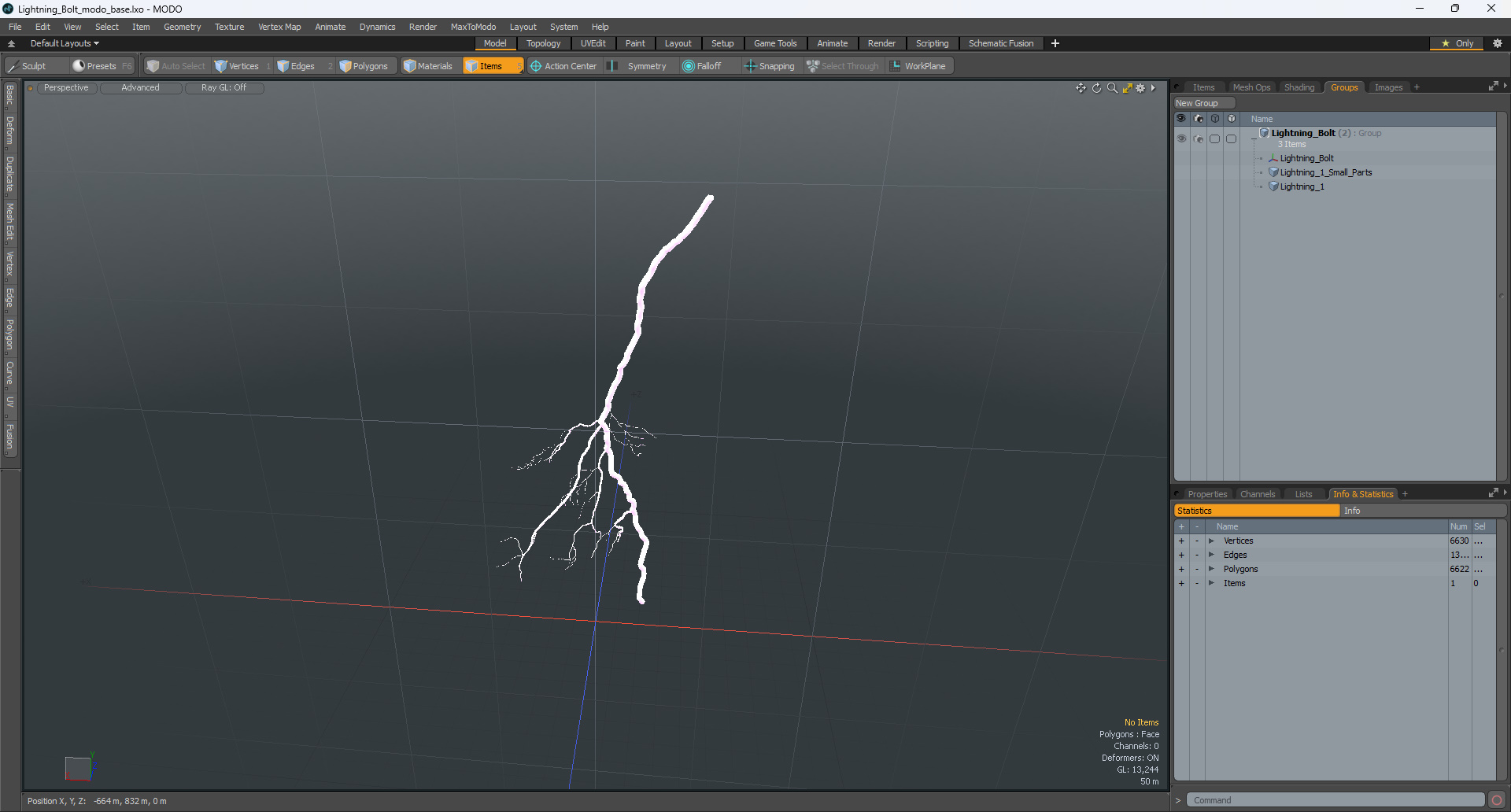Switch to Materials selection mode
This screenshot has width=1511, height=812.
click(x=428, y=66)
